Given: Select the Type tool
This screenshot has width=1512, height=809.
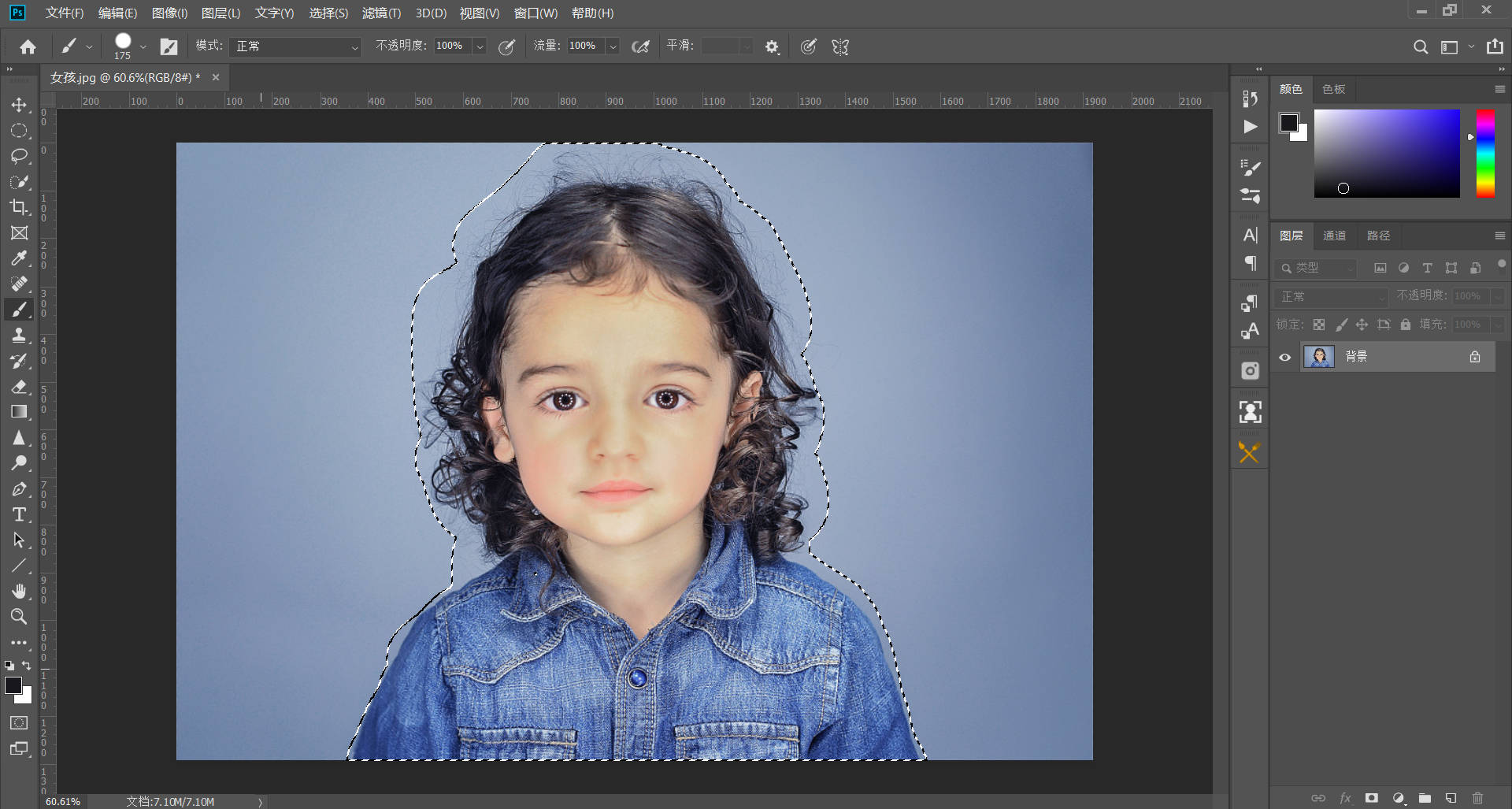Looking at the screenshot, I should click(19, 514).
